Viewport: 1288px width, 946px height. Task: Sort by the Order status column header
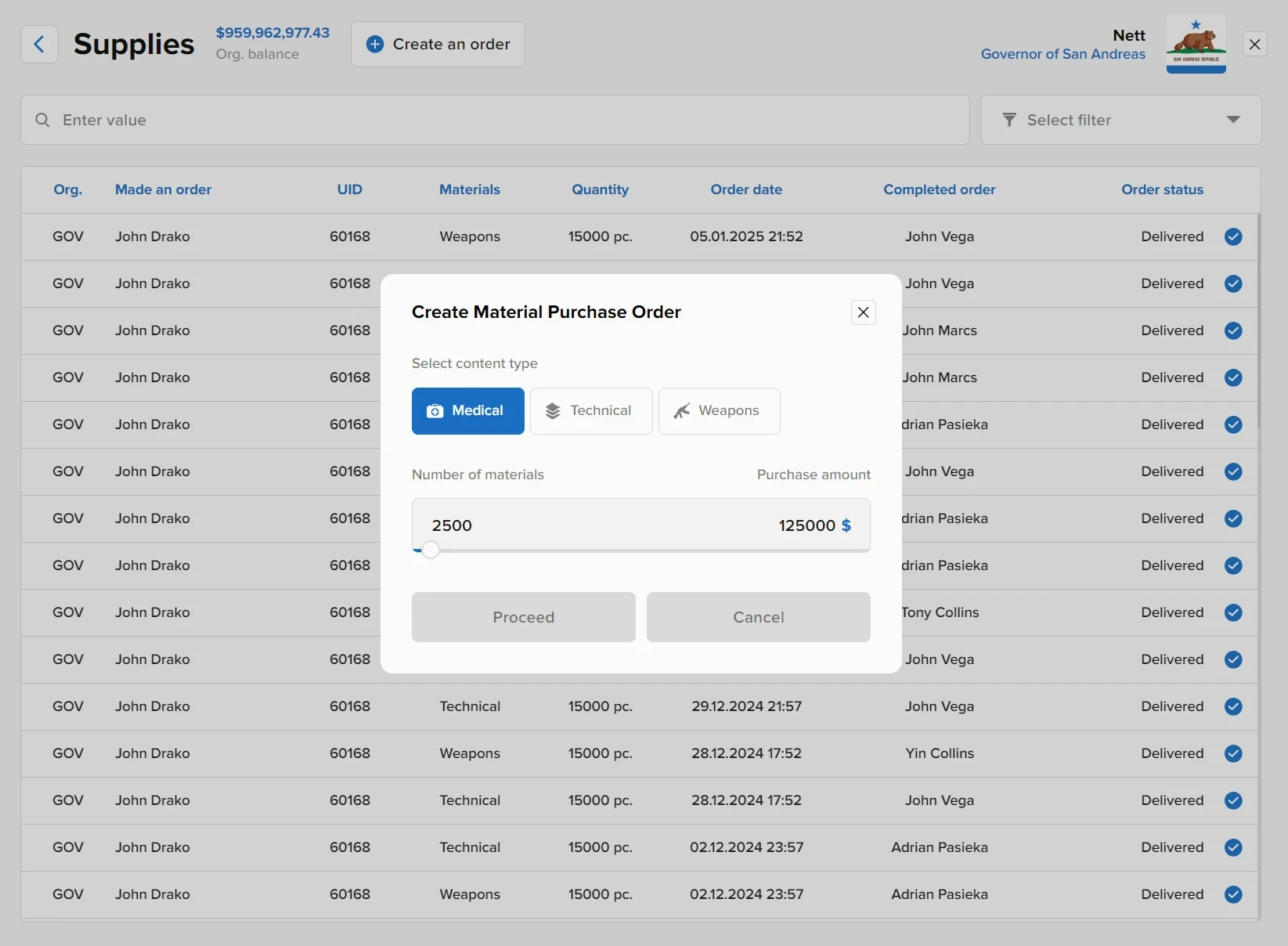(x=1162, y=190)
